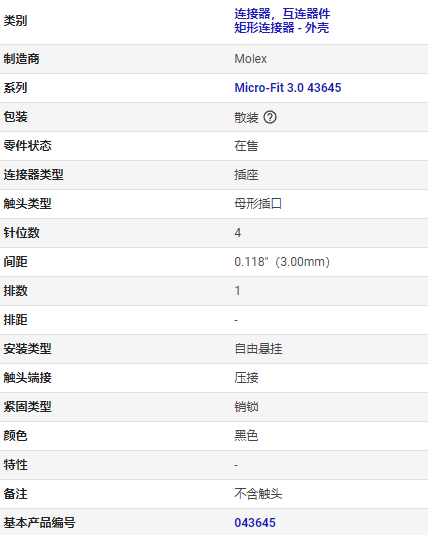Click the 自由悬挂 mounting type value
Image resolution: width=428 pixels, height=535 pixels.
(258, 349)
